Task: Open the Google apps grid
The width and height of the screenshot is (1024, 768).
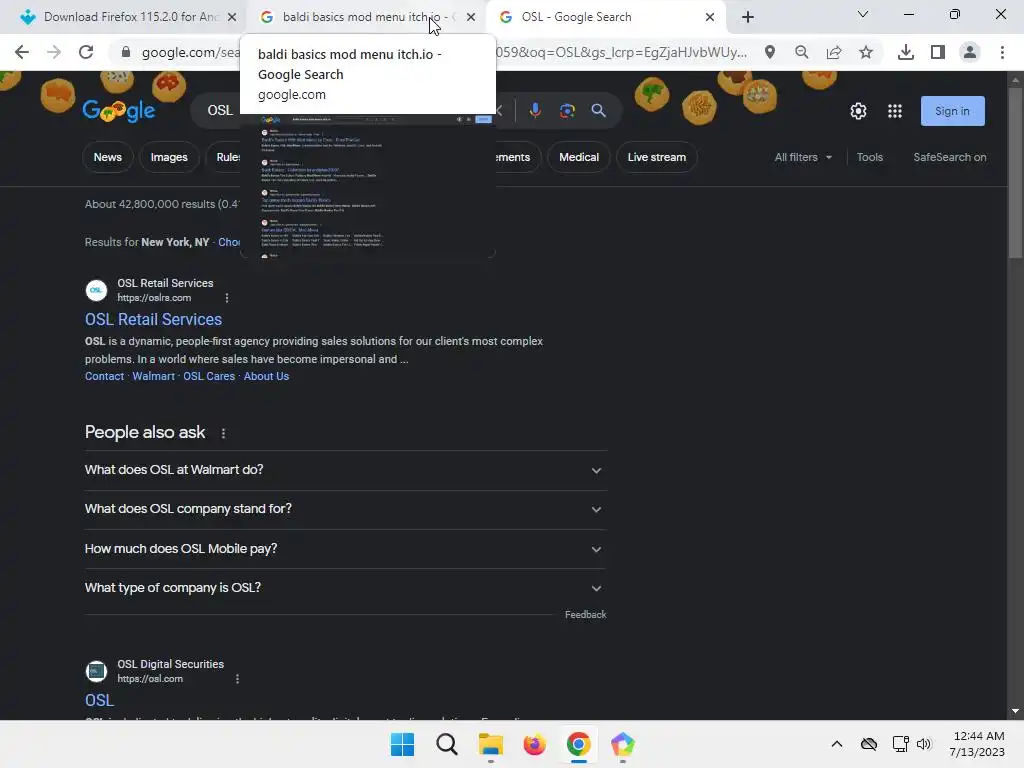Action: click(x=895, y=111)
